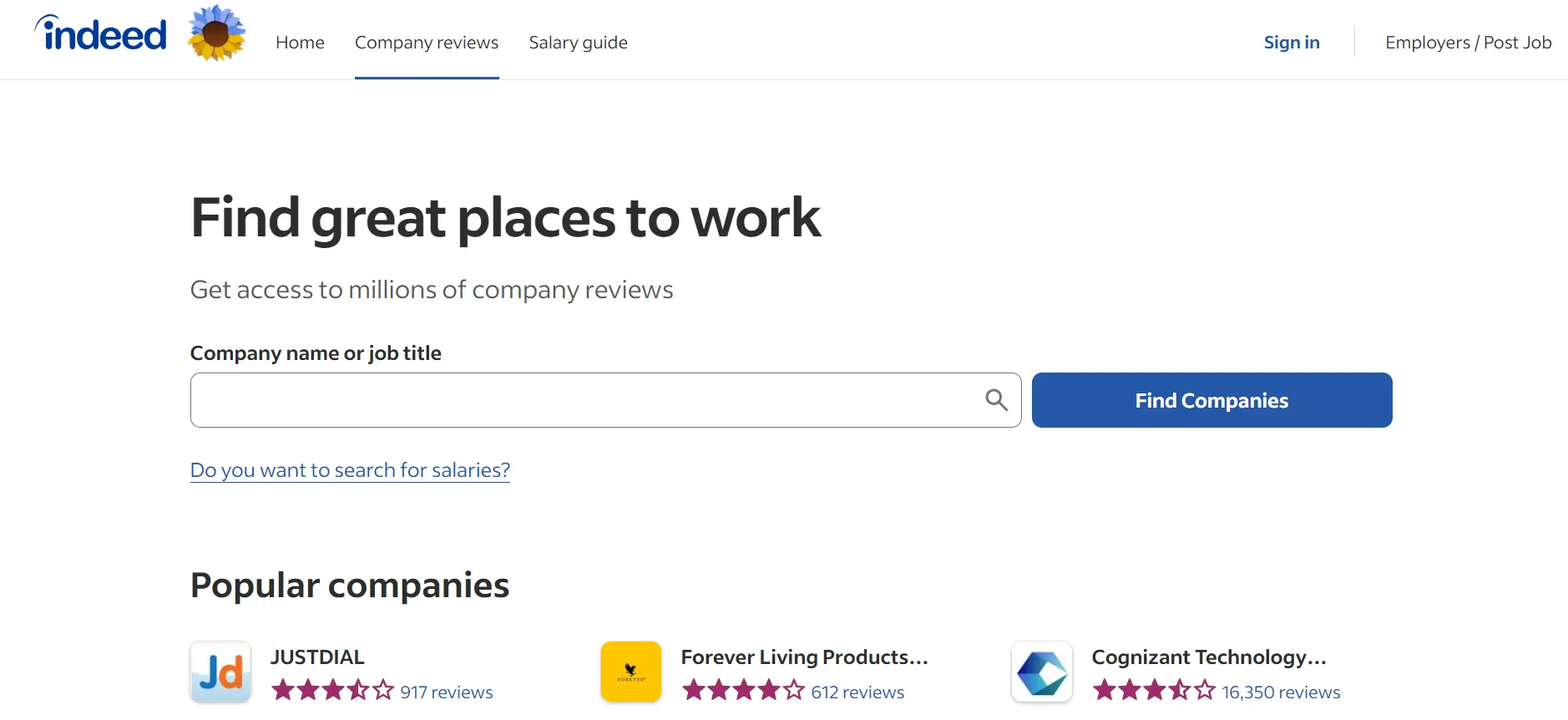Click the Forever Living Products star rating
The image size is (1568, 720).
pyautogui.click(x=743, y=691)
